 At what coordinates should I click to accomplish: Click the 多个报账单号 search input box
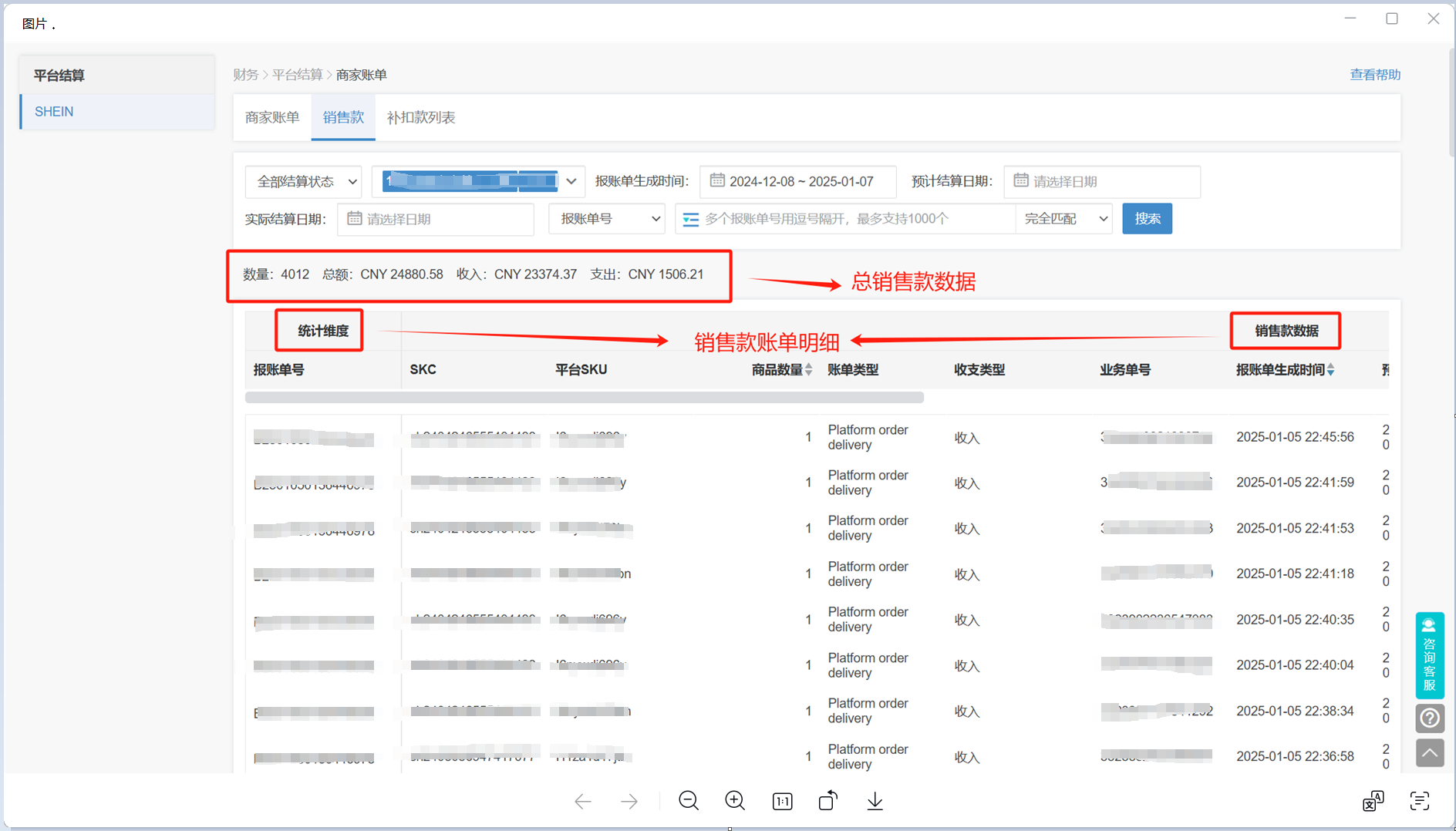tap(845, 219)
